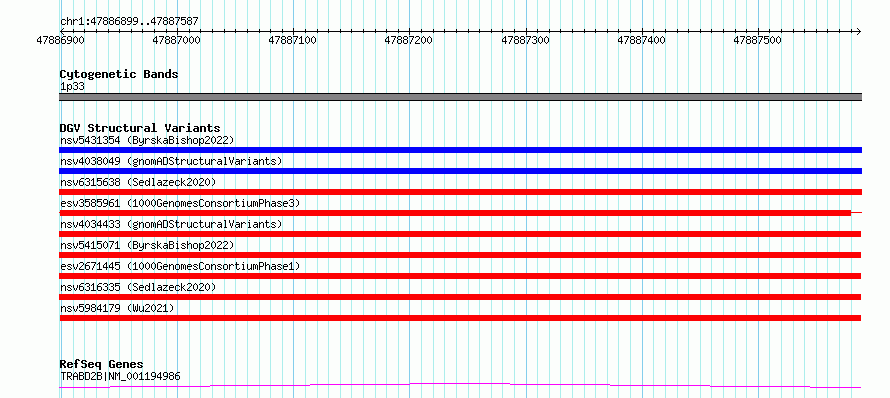Select the blue bar of nsv5431354
The height and width of the screenshot is (398, 890).
460,150
